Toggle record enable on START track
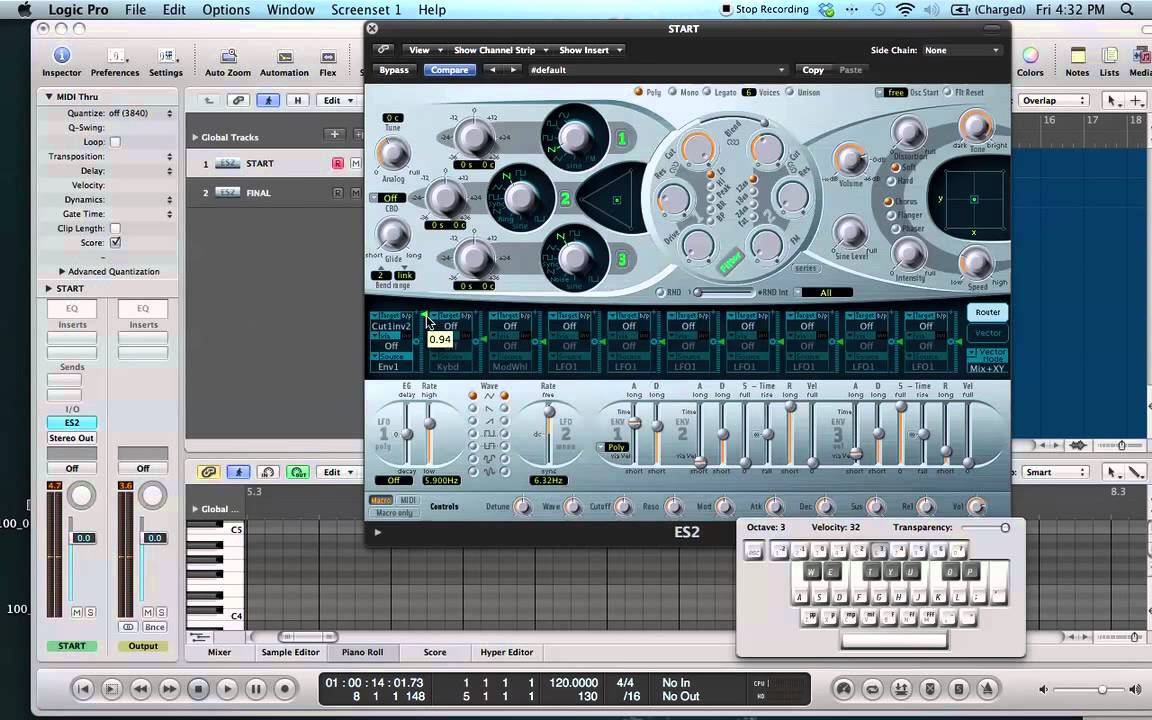This screenshot has width=1152, height=720. click(337, 163)
